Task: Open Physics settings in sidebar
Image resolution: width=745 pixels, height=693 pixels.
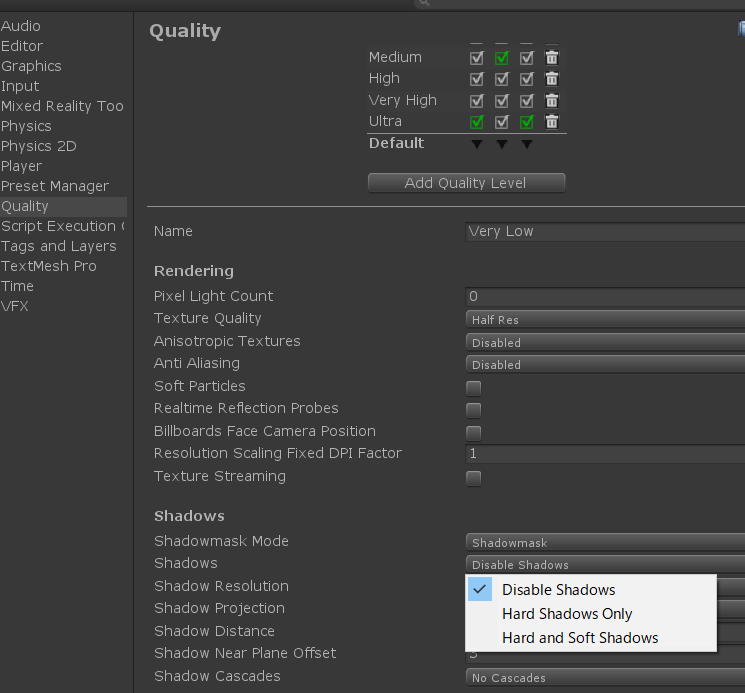Action: point(26,126)
